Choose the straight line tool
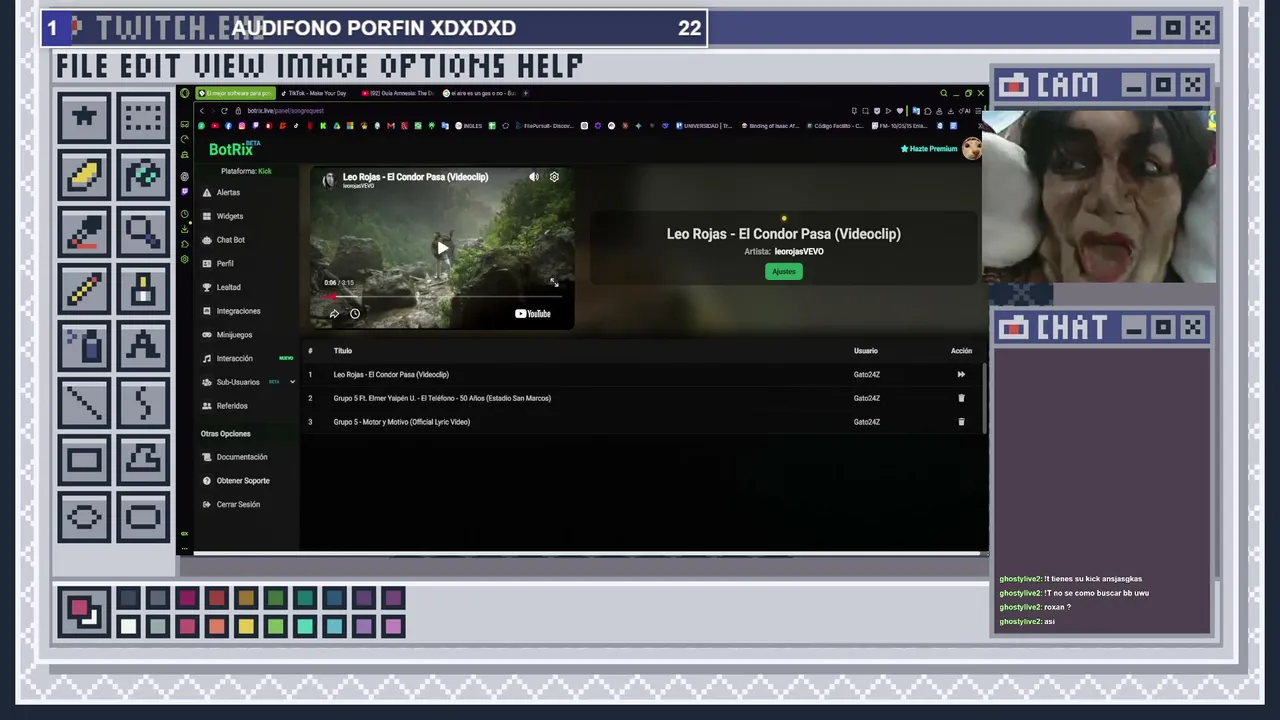This screenshot has height=720, width=1280. click(84, 404)
